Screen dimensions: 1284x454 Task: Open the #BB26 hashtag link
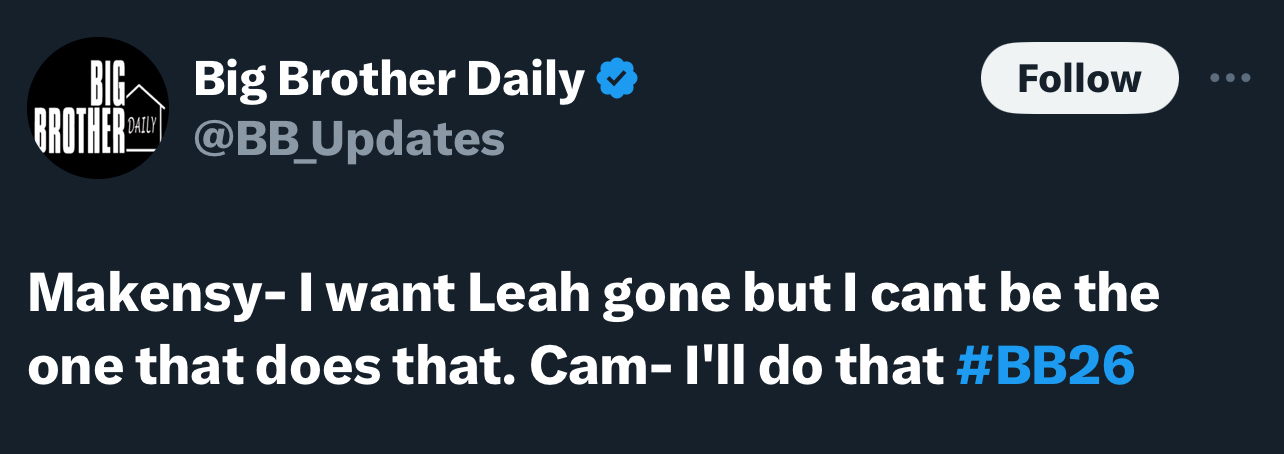1045,366
